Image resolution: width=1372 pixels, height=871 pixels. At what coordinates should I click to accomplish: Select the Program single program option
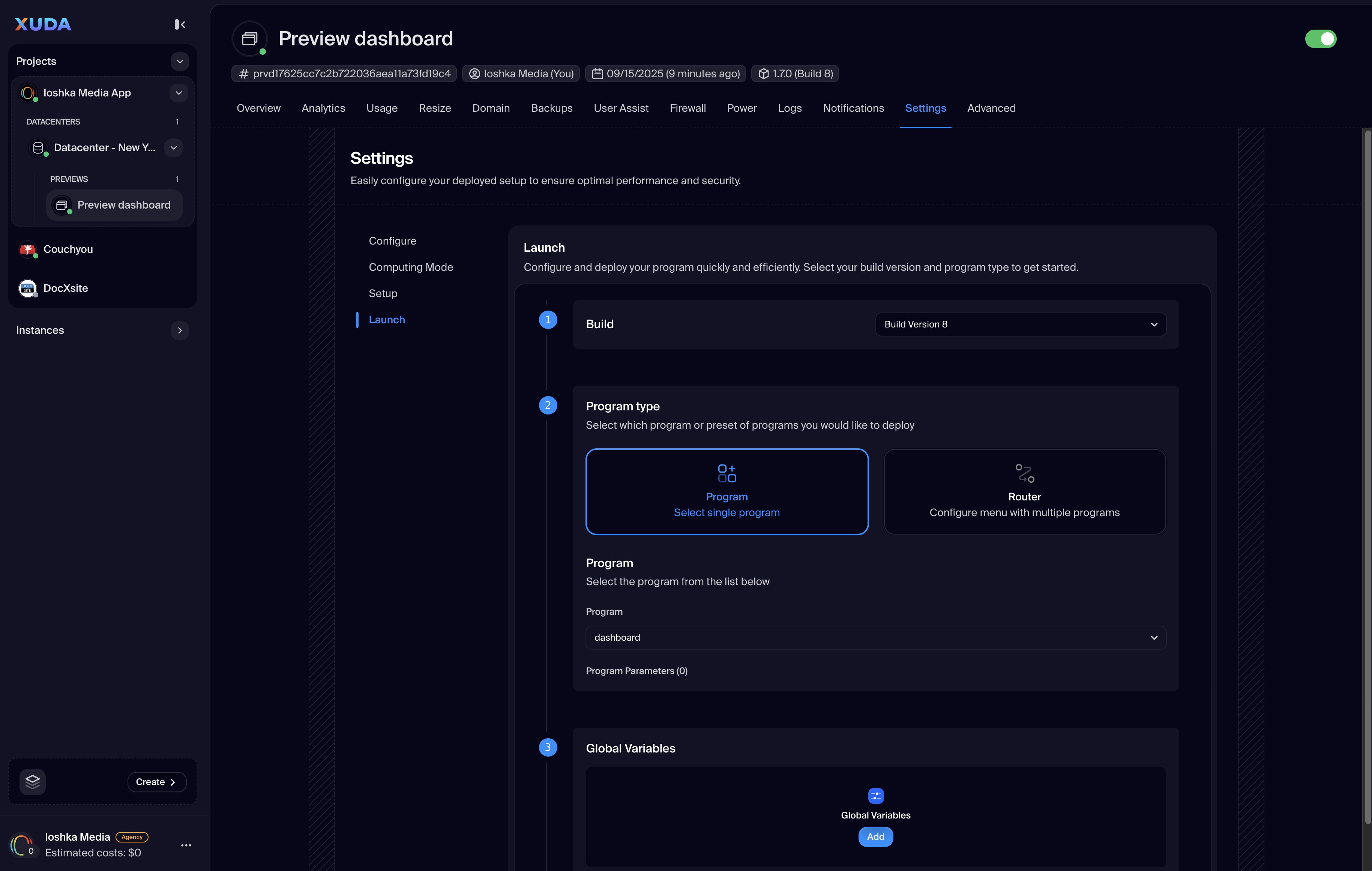tap(727, 491)
